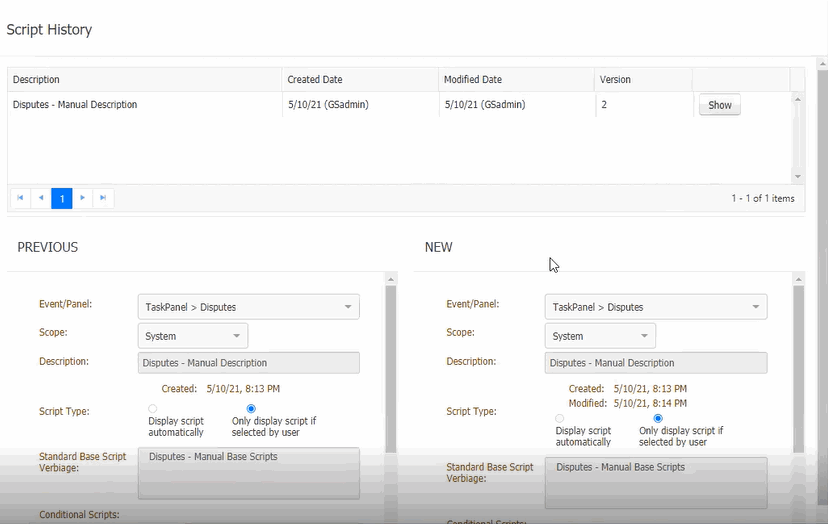The image size is (828, 524).
Task: Sort by Version column header
Action: pos(615,80)
